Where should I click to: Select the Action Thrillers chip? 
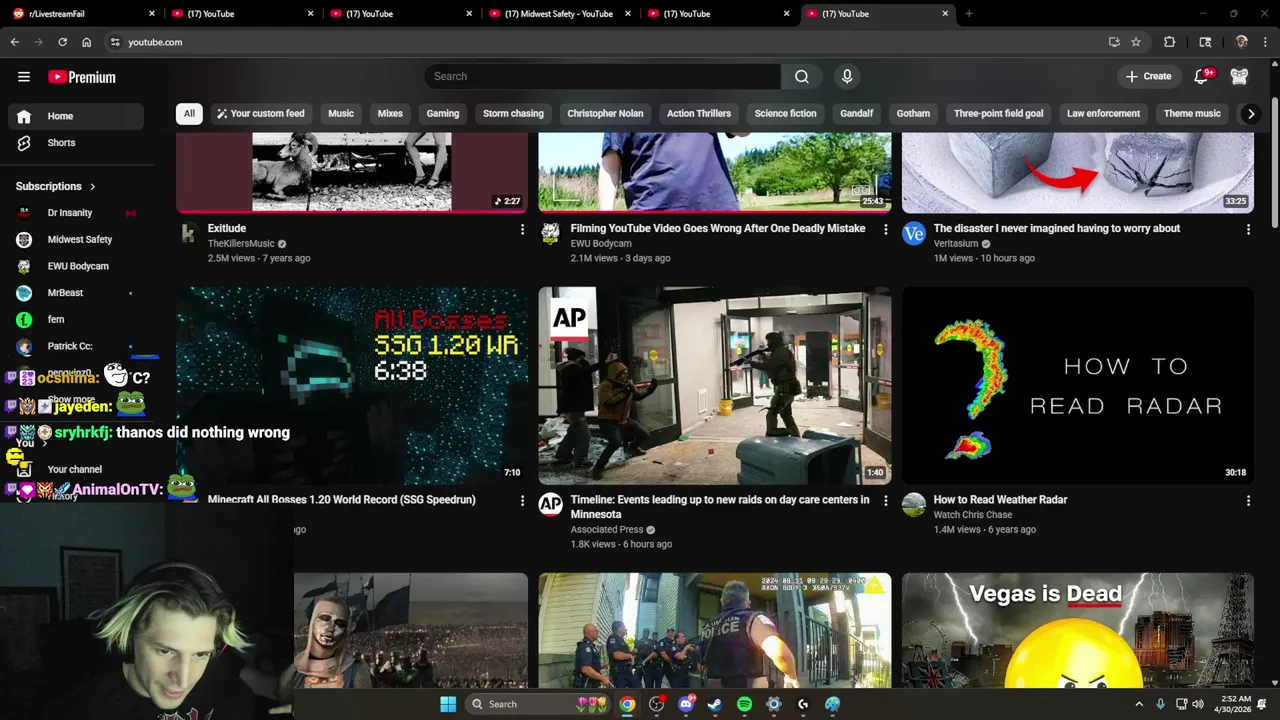[x=699, y=114]
